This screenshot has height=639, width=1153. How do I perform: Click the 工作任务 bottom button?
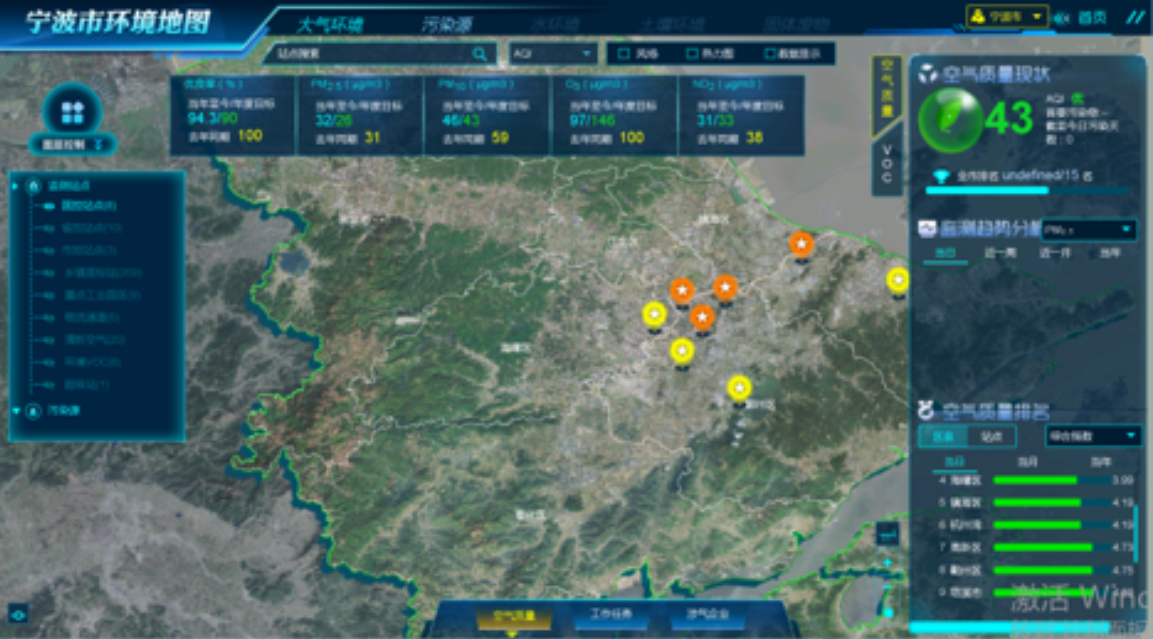point(611,615)
